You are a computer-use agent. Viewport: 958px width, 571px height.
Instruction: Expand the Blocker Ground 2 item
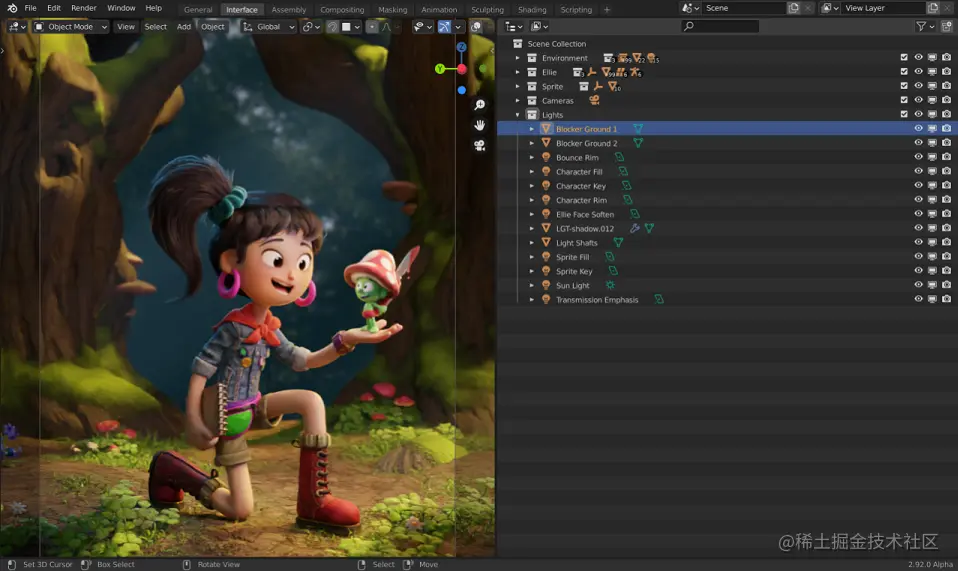tap(532, 144)
